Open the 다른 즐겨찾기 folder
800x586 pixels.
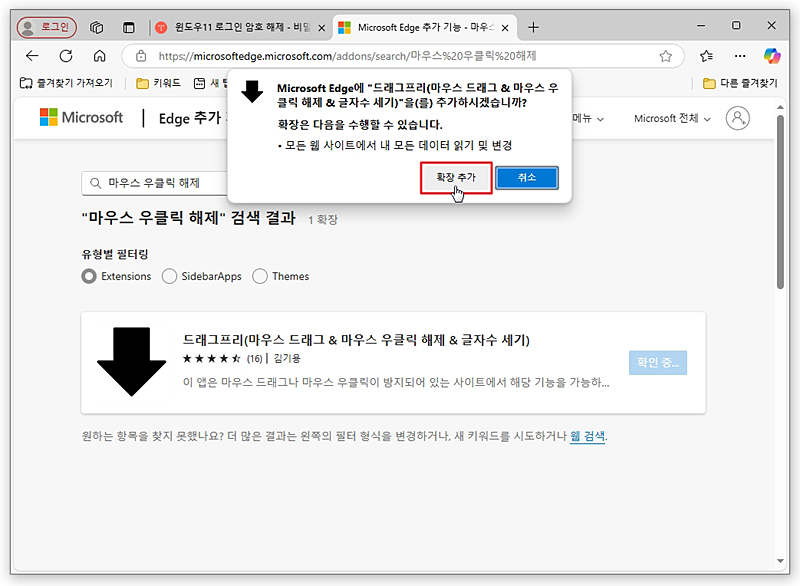740,83
